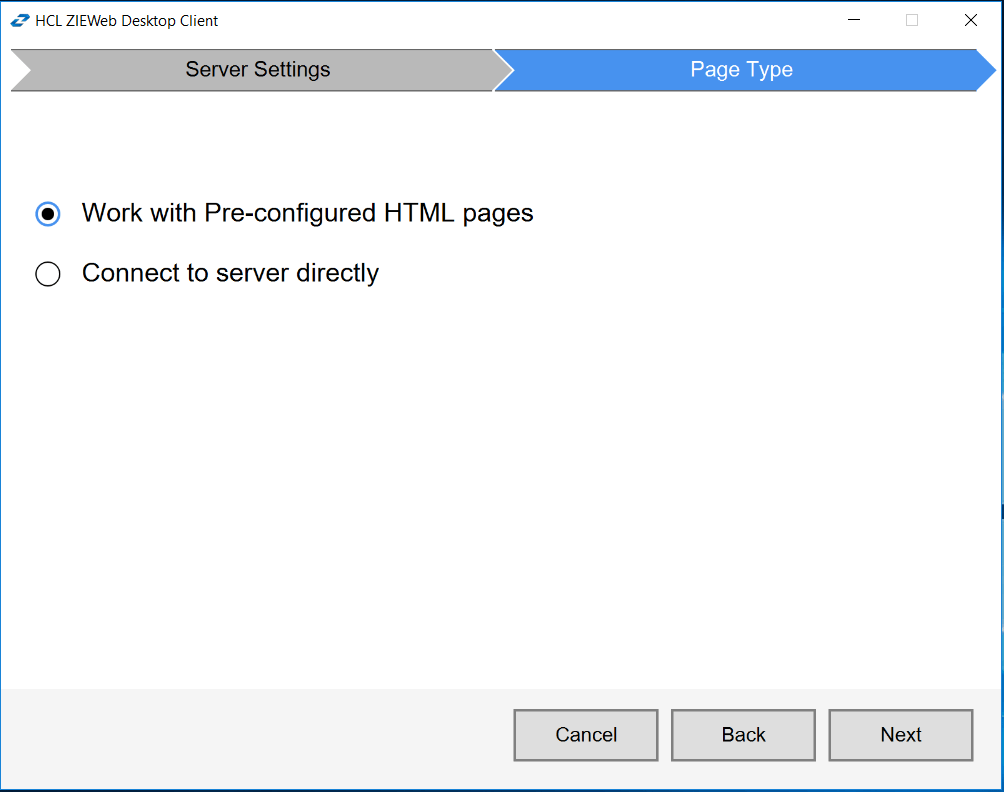The height and width of the screenshot is (792, 1004).
Task: Choose Work with Pre-configured HTML pages
Action: tap(47, 213)
